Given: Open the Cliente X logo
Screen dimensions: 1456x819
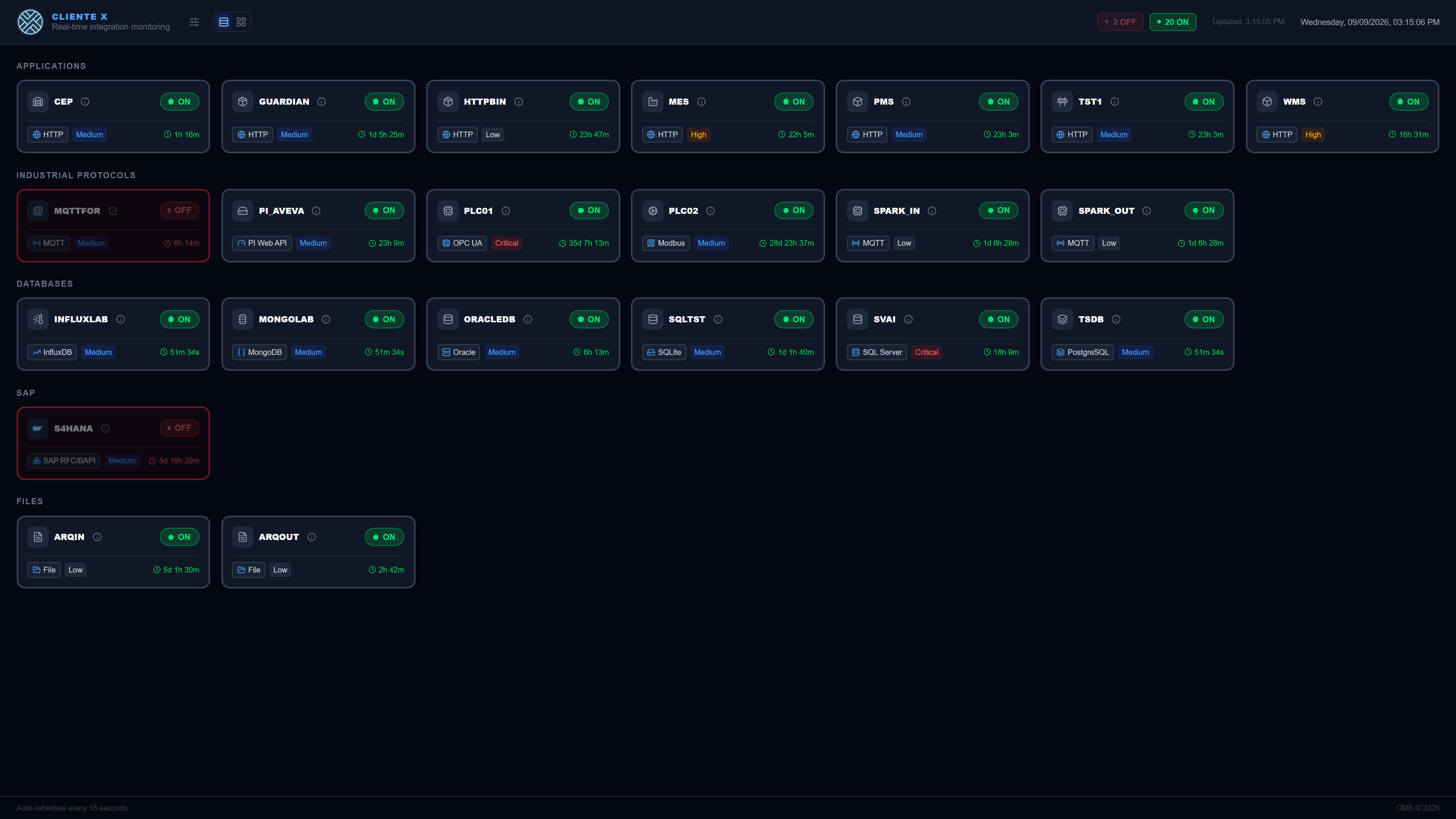Looking at the screenshot, I should [x=30, y=22].
